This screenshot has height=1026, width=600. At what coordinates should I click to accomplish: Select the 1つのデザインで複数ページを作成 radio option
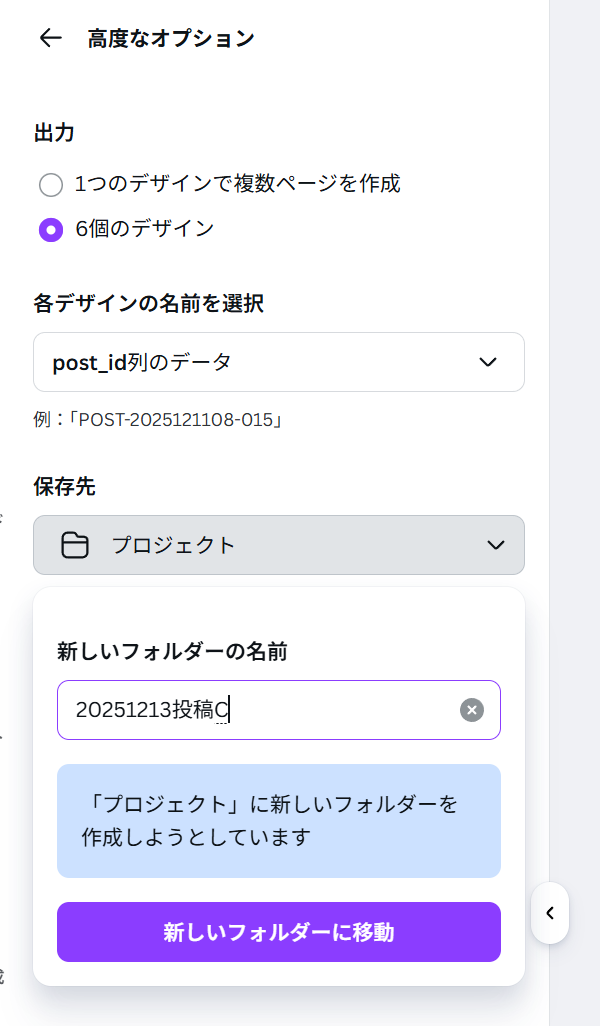click(x=51, y=185)
